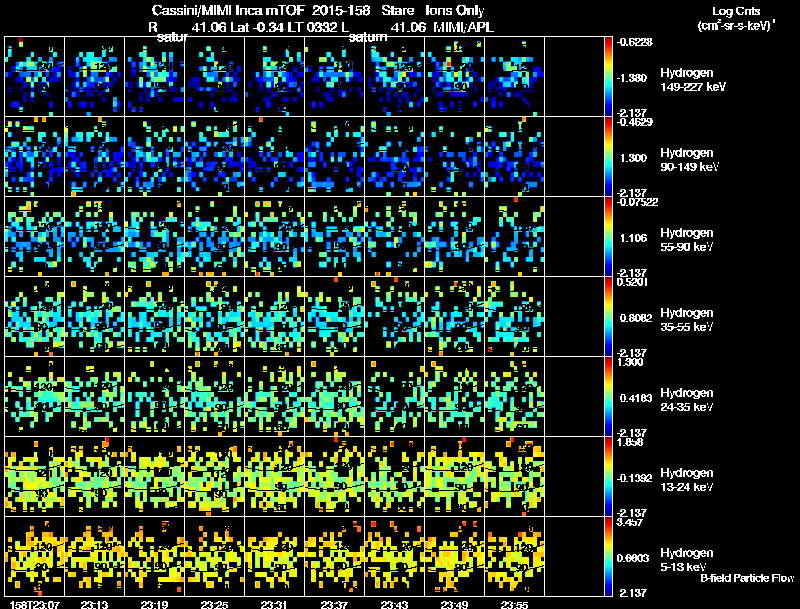800x609 pixels.
Task: Click the '23:31' time axis label
Action: [x=274, y=605]
